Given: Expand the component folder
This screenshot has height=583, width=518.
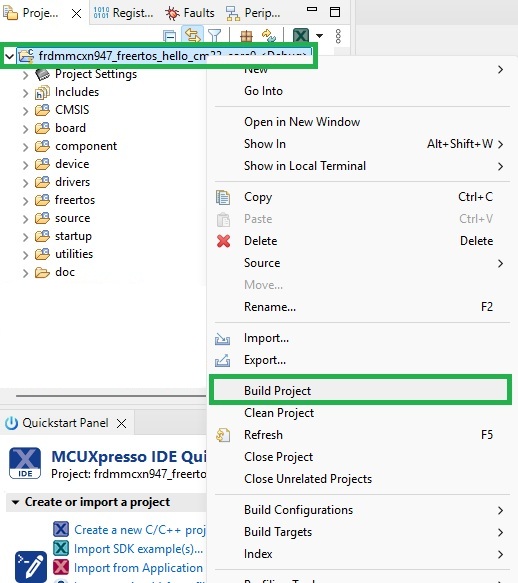Looking at the screenshot, I should pyautogui.click(x=25, y=147).
